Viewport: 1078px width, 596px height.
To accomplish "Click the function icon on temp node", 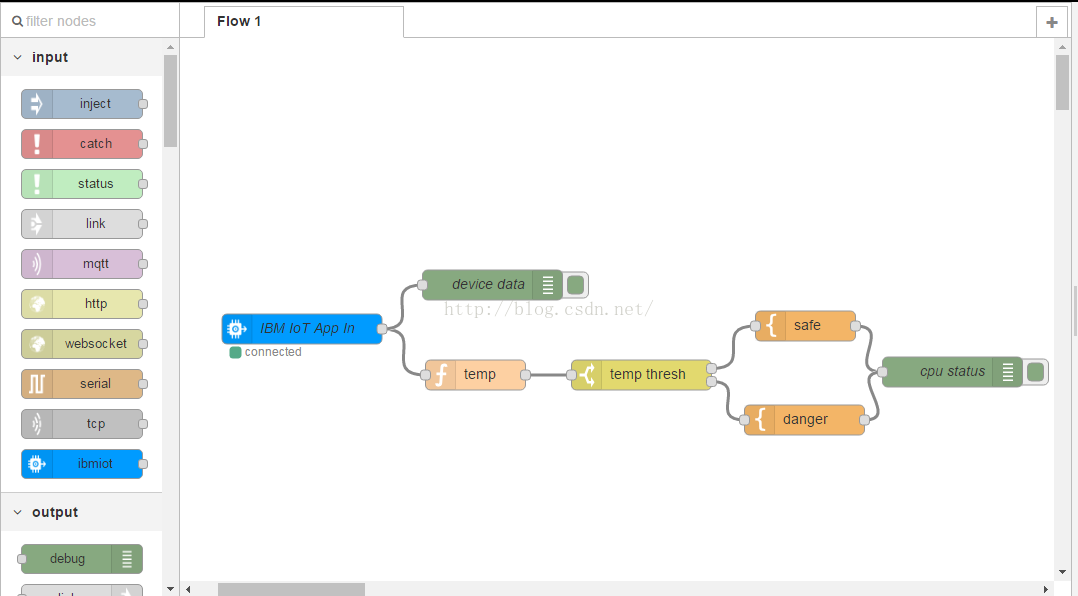I will click(440, 375).
